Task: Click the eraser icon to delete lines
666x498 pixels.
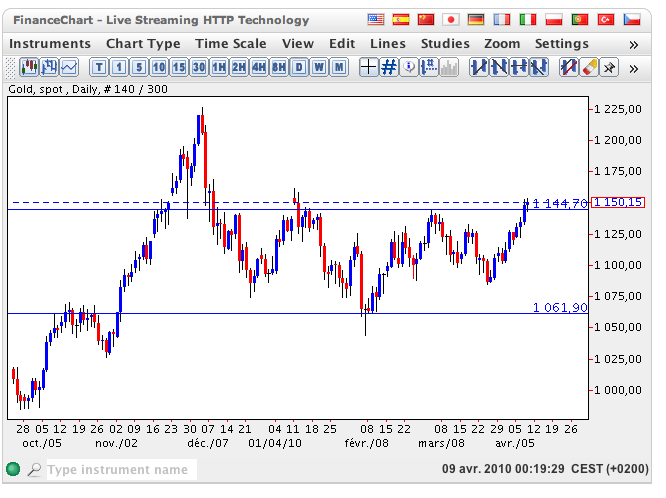Action: pos(588,67)
